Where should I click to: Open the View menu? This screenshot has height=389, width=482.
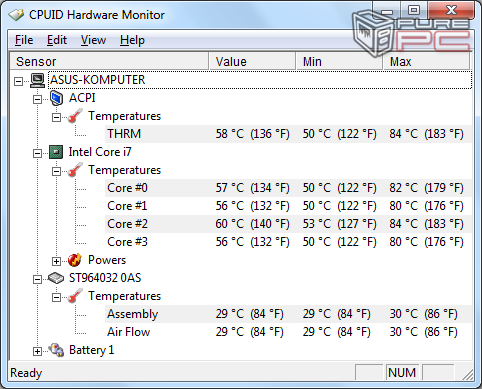tap(93, 40)
